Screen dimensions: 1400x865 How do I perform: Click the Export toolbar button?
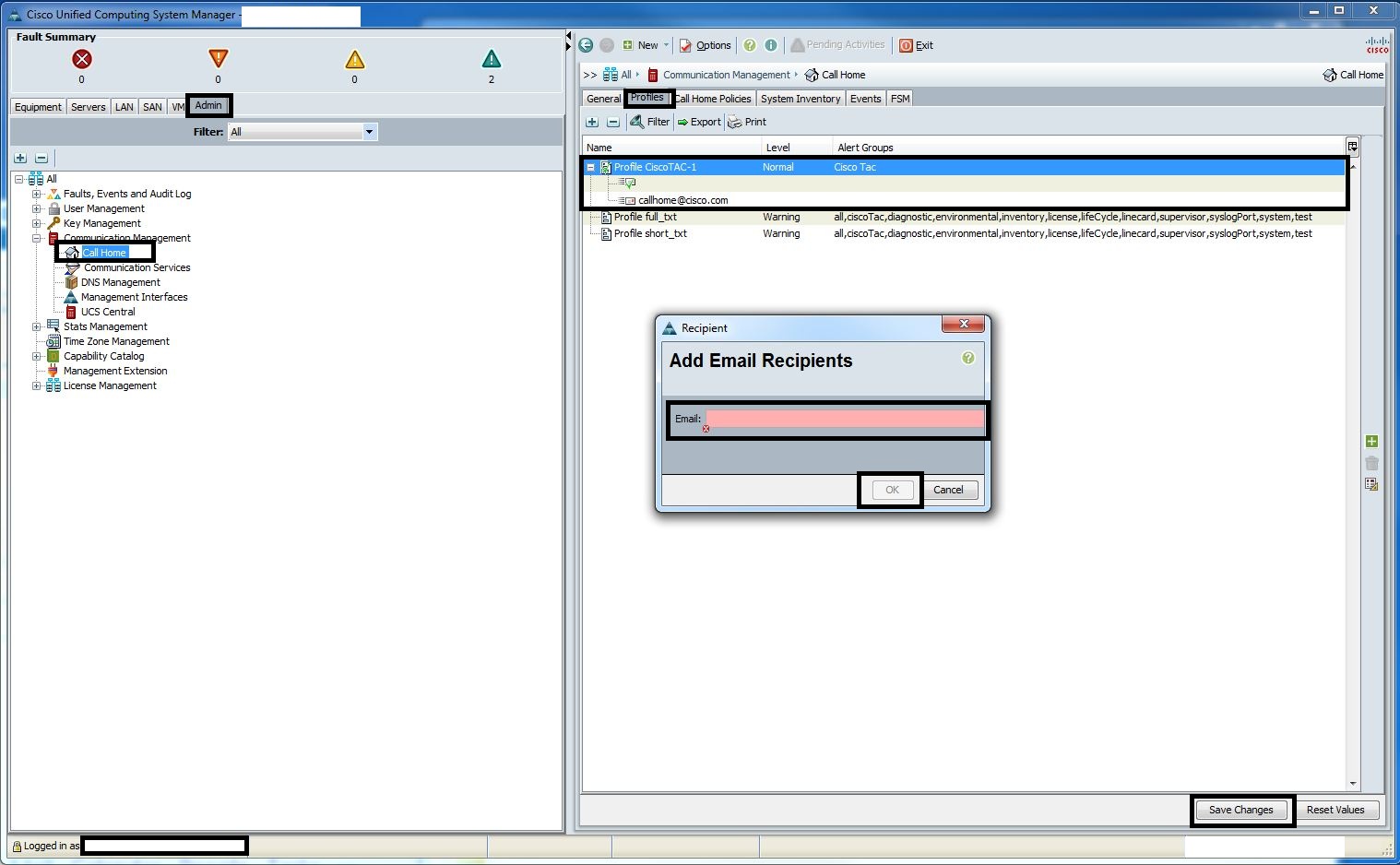(699, 122)
